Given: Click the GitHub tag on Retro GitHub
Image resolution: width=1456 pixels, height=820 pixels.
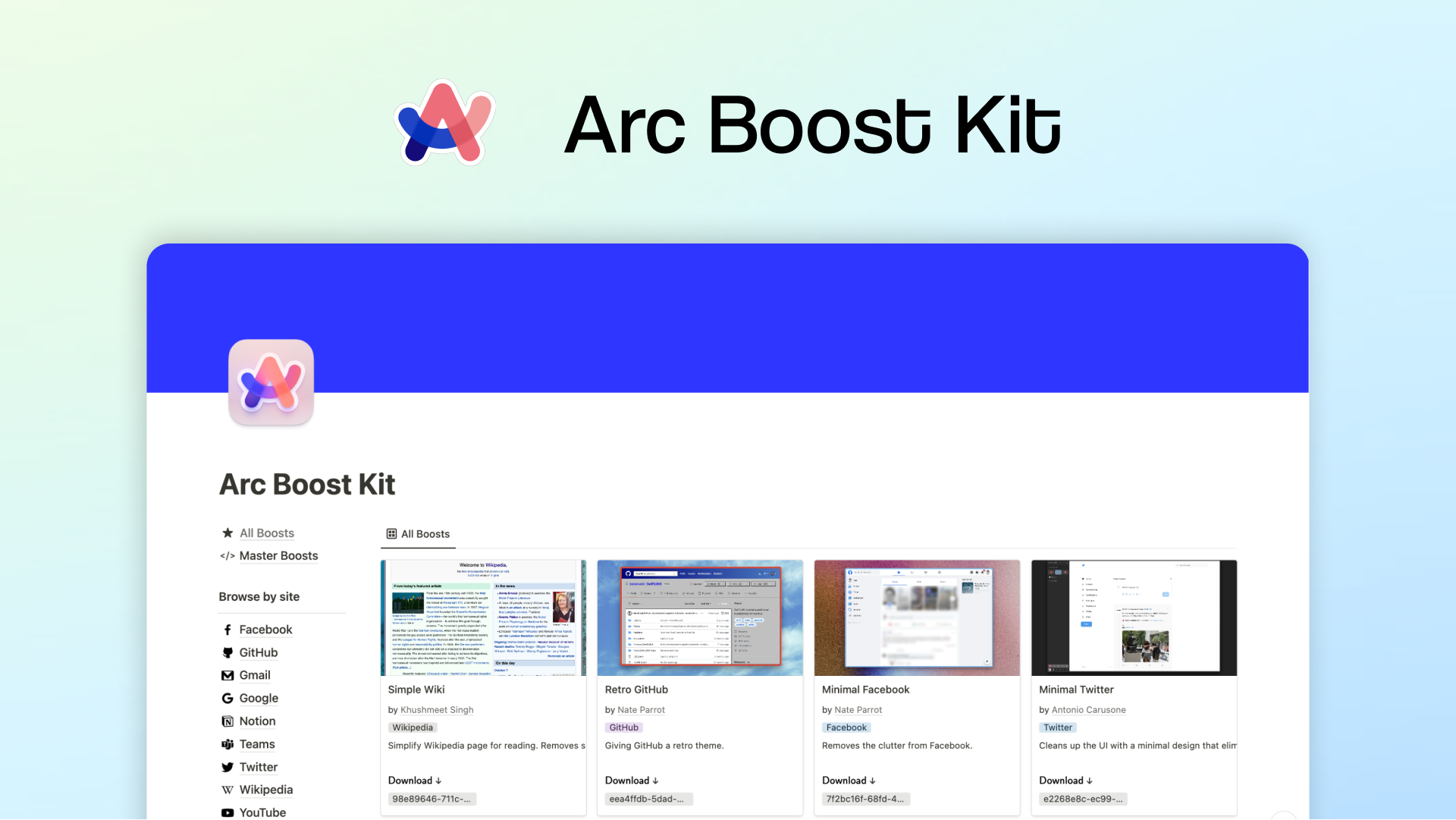Looking at the screenshot, I should 623,727.
